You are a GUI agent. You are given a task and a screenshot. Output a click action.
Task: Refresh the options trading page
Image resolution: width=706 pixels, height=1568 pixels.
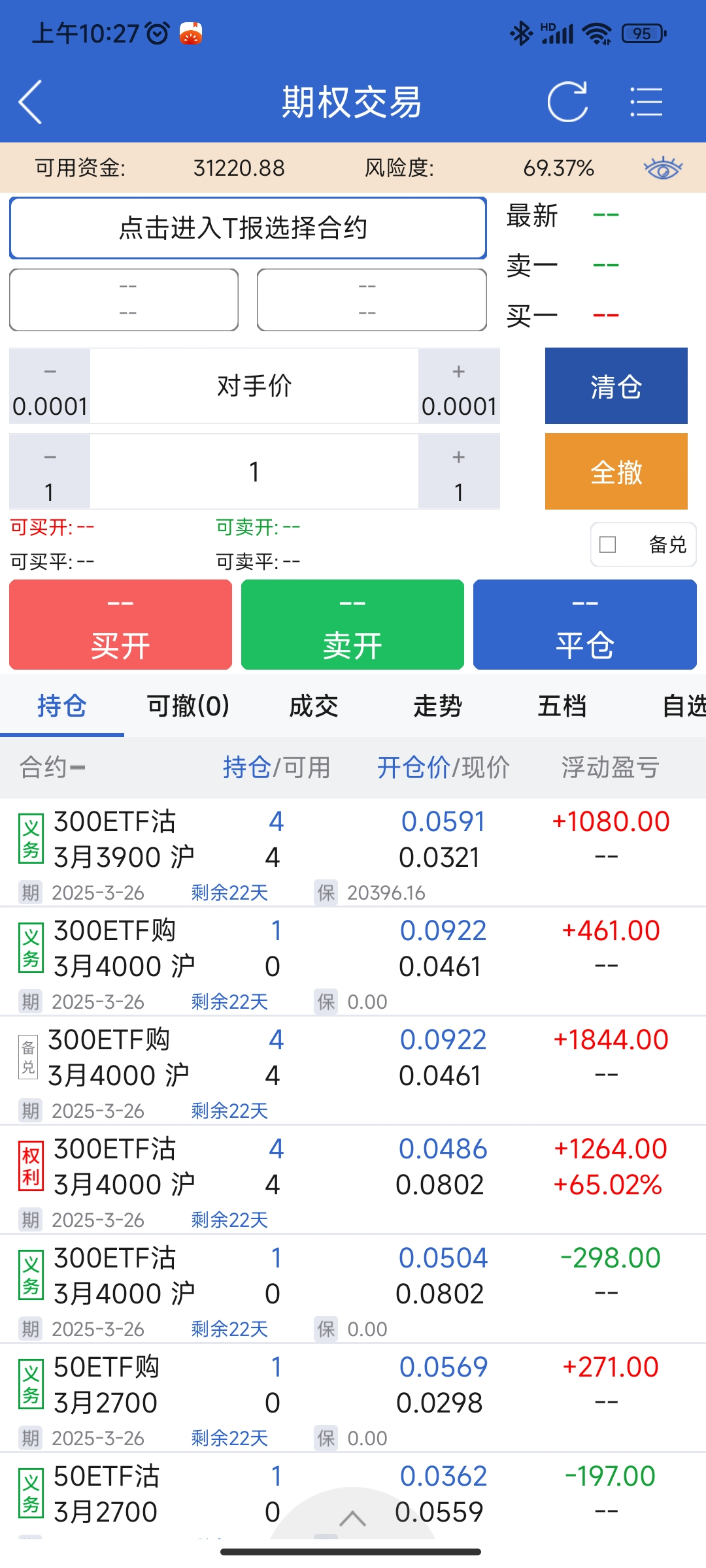pos(567,102)
